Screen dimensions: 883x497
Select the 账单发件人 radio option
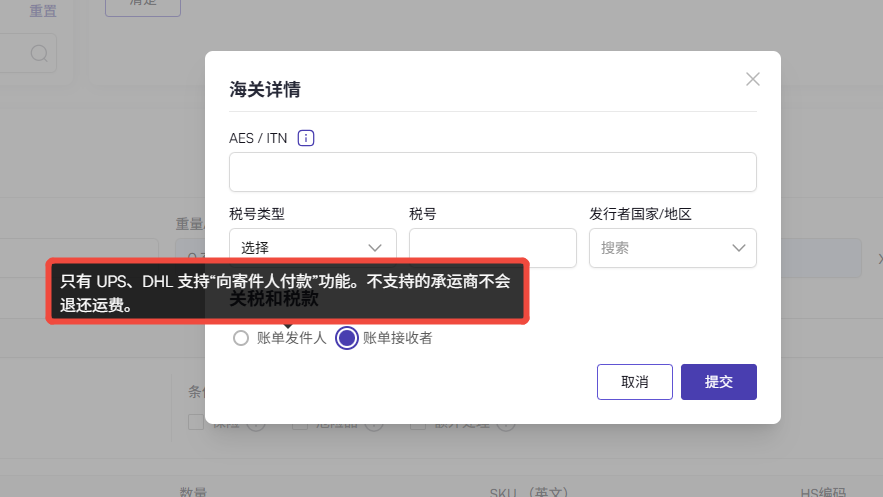point(241,338)
